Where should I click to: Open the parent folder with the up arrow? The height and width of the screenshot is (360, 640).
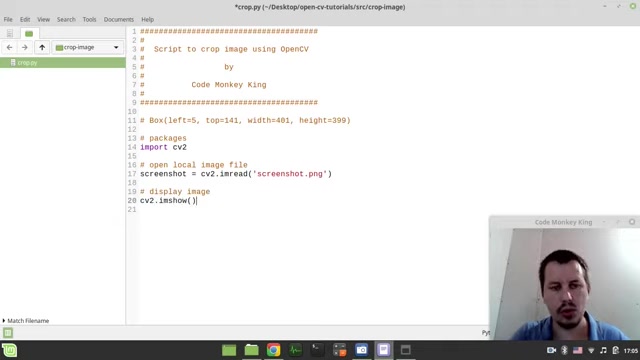point(42,47)
